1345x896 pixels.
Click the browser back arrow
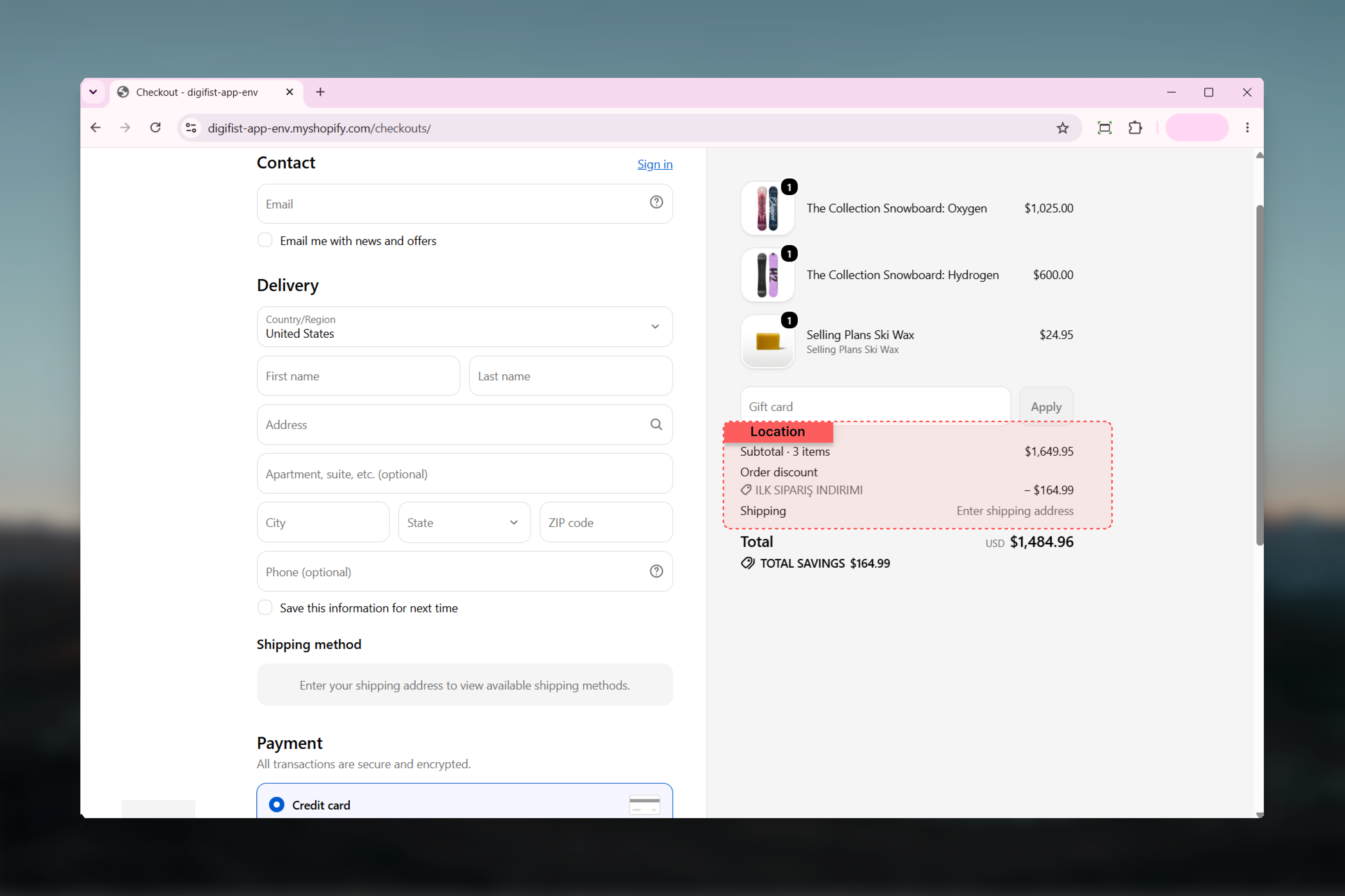[96, 127]
